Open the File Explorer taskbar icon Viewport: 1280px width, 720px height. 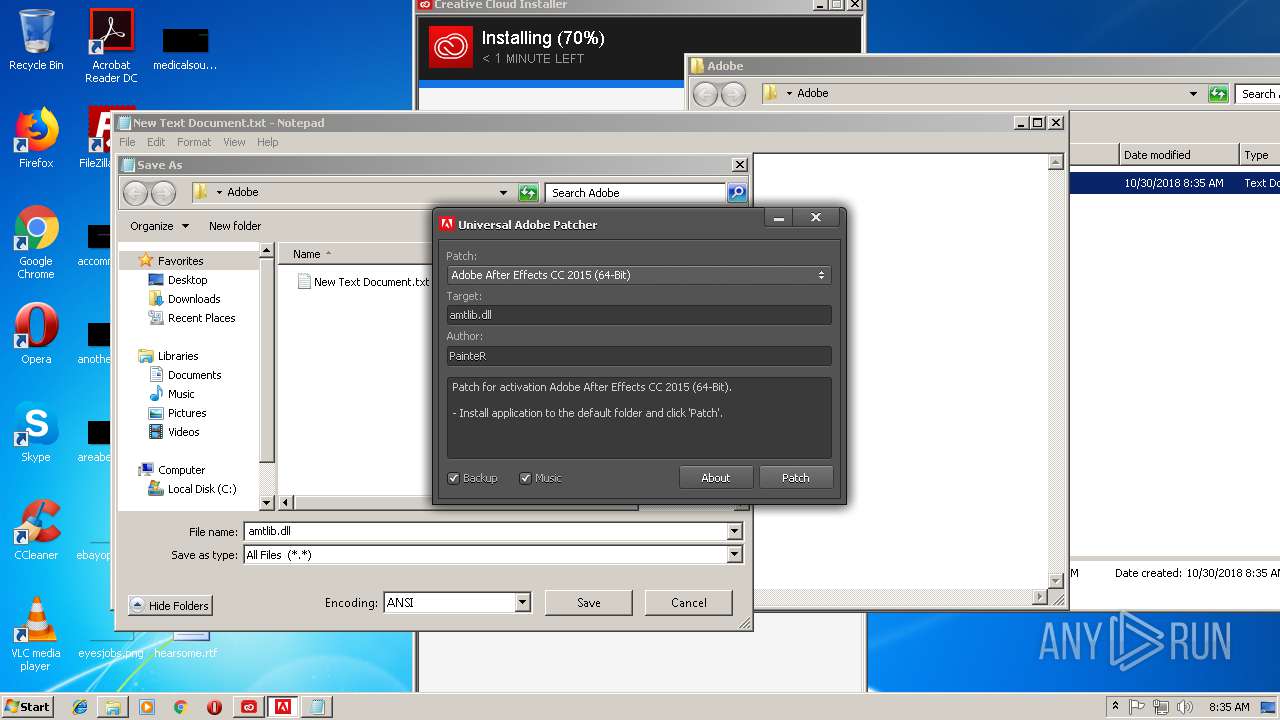[x=113, y=707]
